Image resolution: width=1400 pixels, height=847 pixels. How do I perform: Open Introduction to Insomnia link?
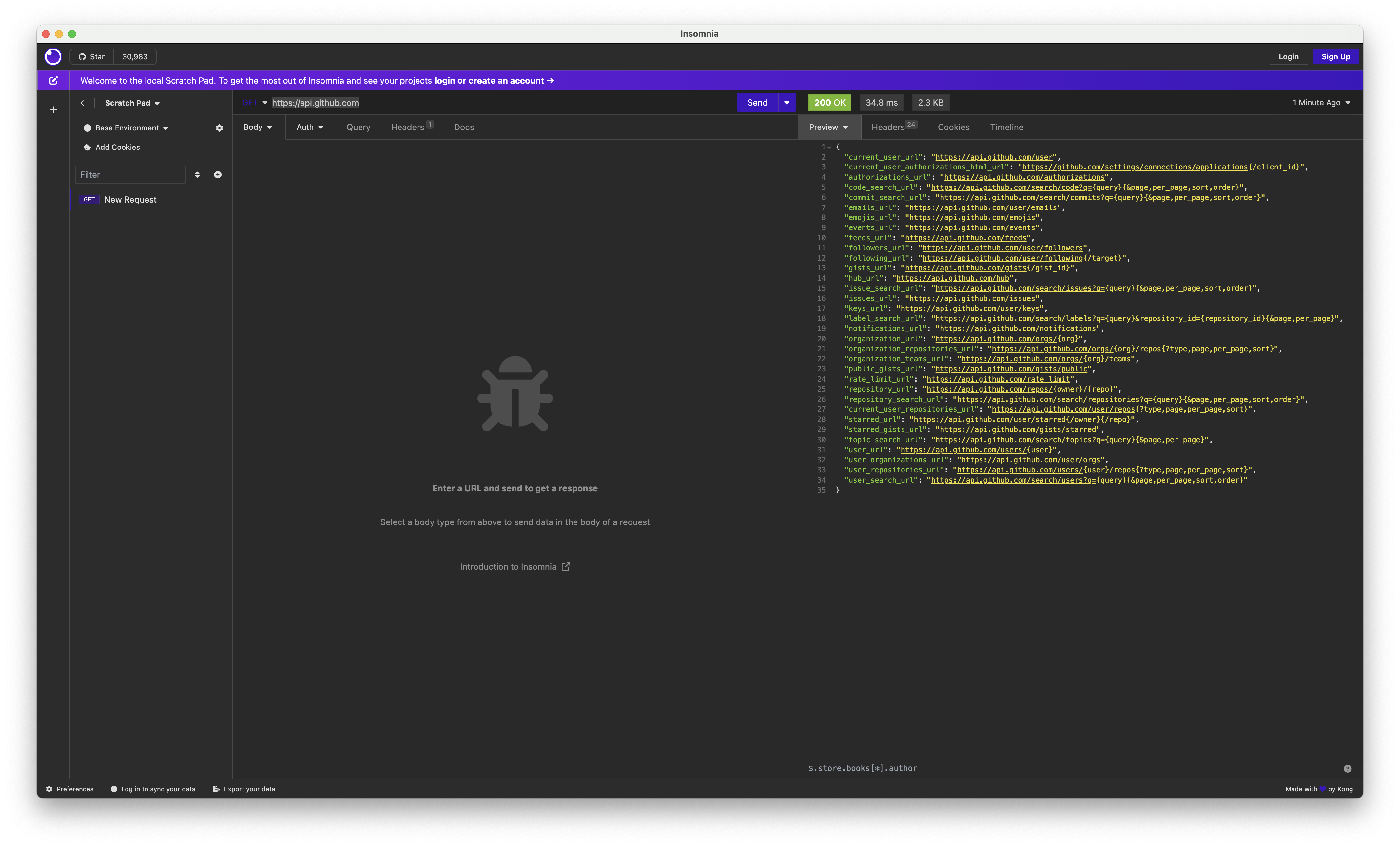515,567
